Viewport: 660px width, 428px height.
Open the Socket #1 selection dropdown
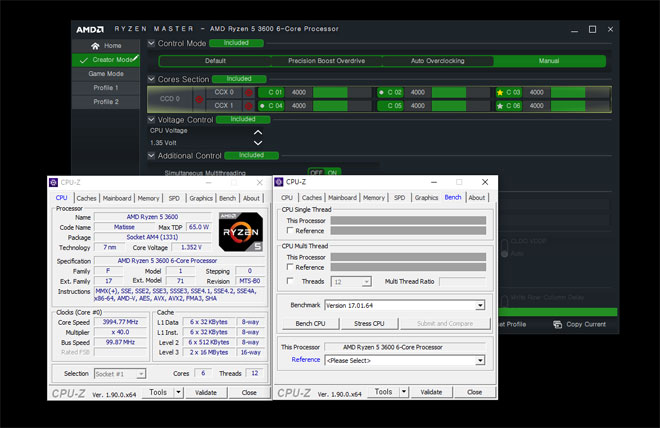141,374
